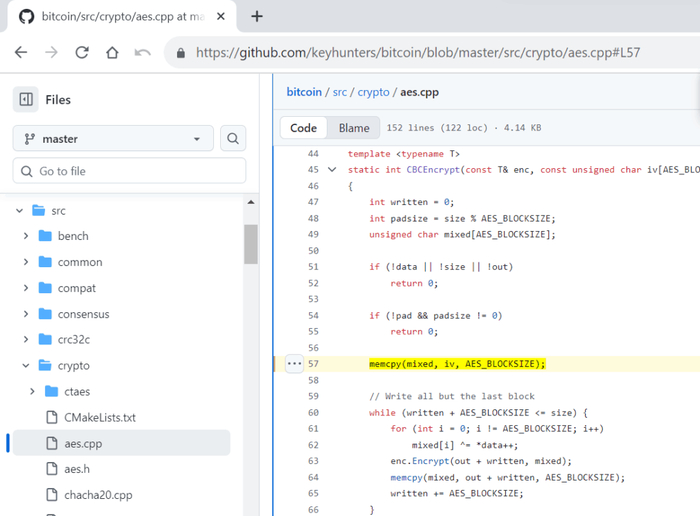Reload the page with refresh icon
The height and width of the screenshot is (516, 700).
[82, 53]
